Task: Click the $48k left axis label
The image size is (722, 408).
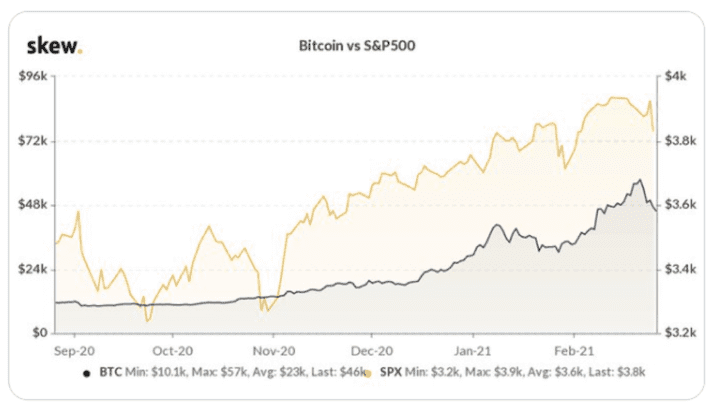Action: 33,204
